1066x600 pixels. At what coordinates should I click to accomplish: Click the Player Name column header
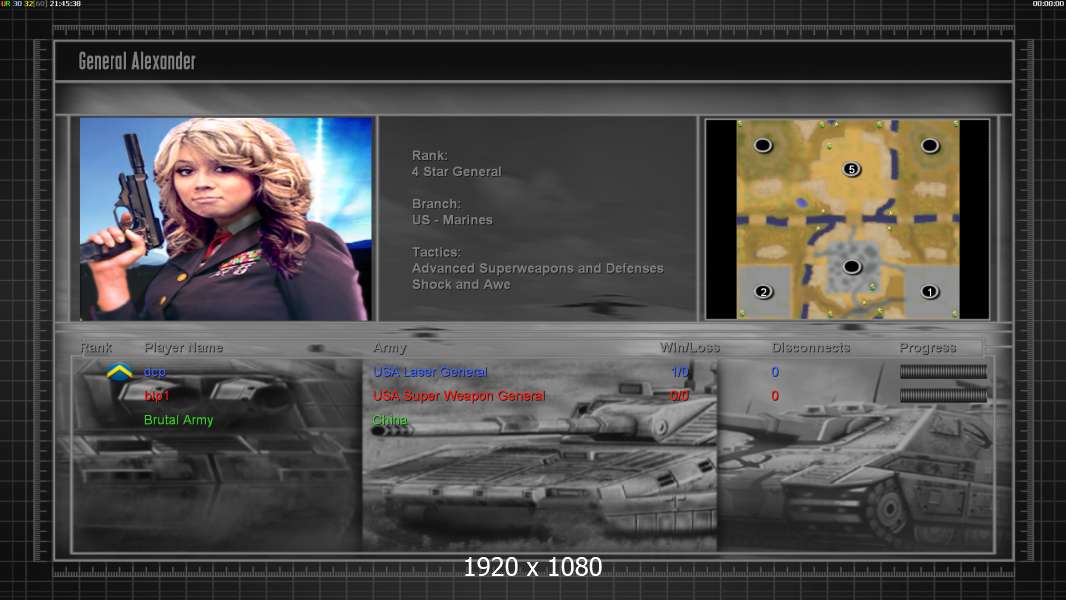point(184,347)
